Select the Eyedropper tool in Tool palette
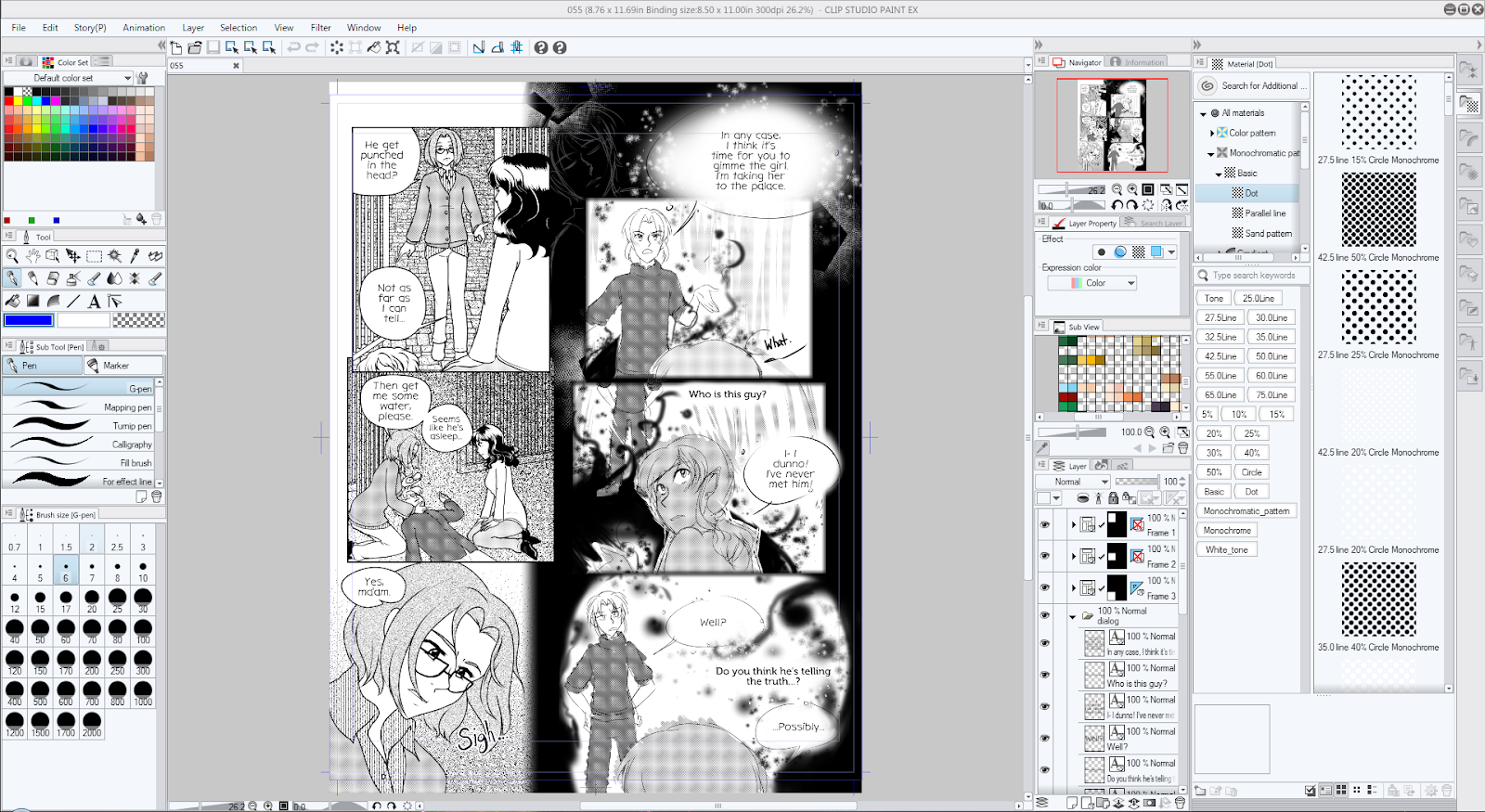 pyautogui.click(x=135, y=255)
